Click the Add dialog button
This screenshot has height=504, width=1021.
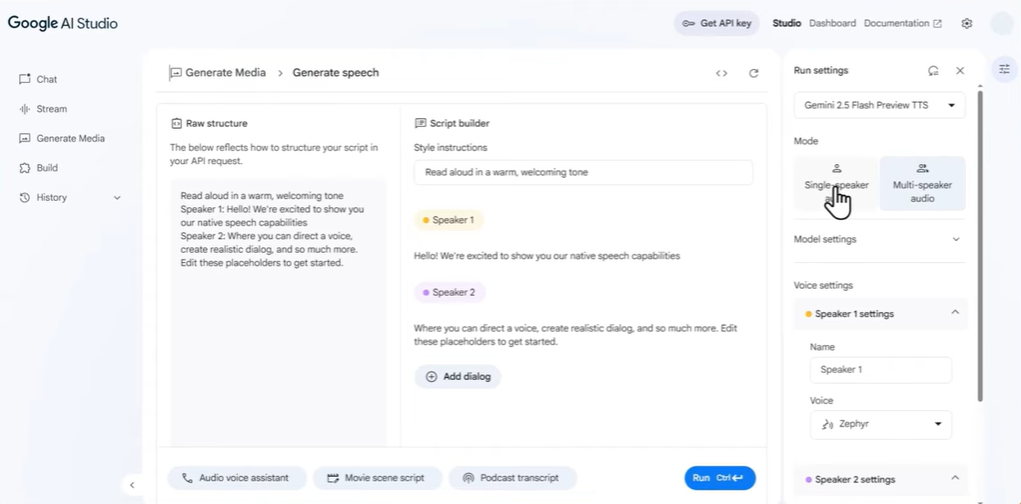457,376
